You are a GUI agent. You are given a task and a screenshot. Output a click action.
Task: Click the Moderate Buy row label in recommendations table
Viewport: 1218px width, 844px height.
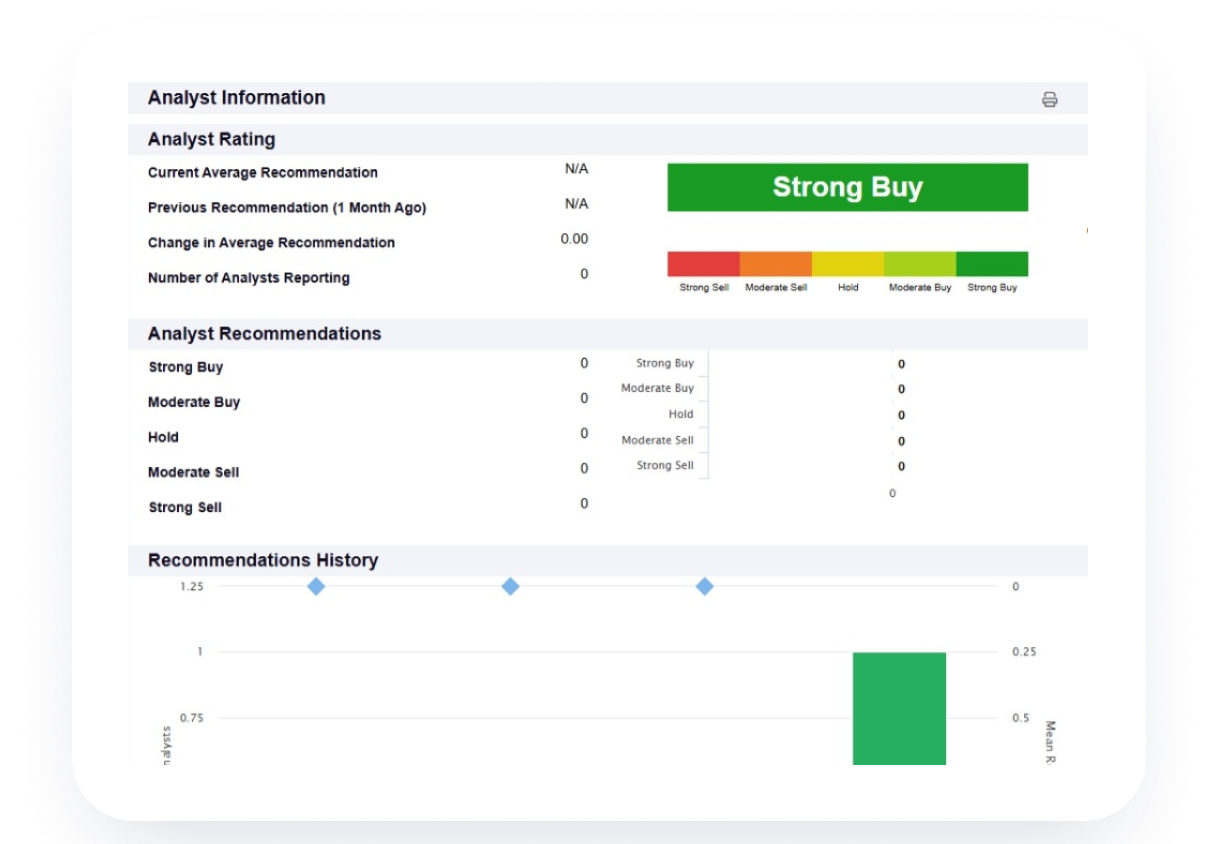194,402
